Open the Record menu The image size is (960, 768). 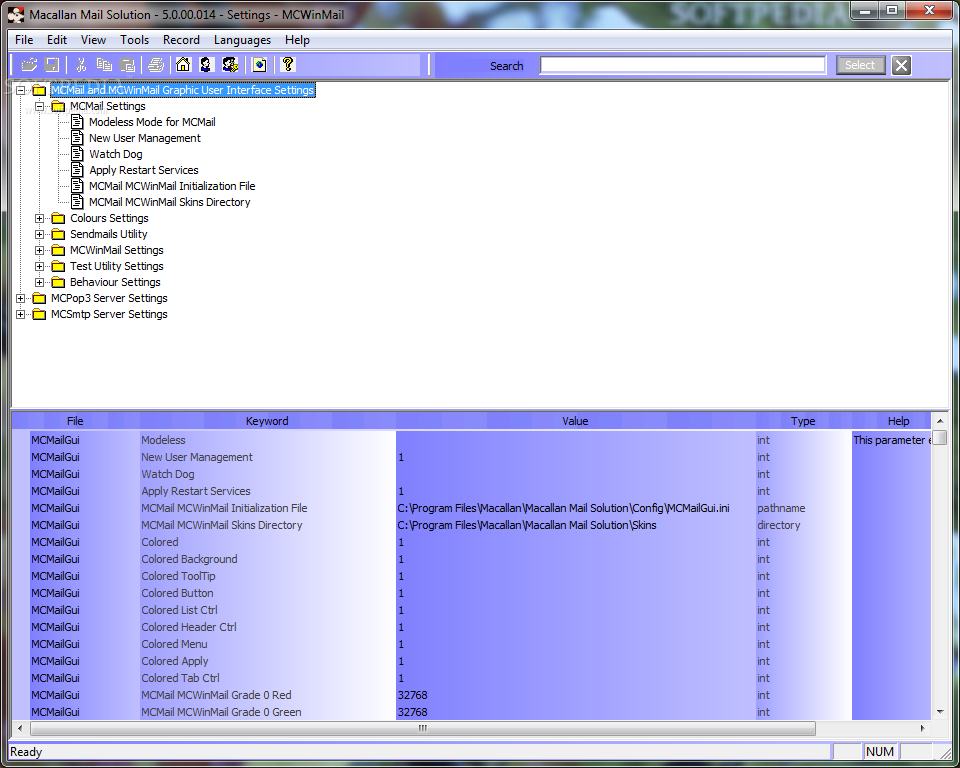click(x=181, y=40)
